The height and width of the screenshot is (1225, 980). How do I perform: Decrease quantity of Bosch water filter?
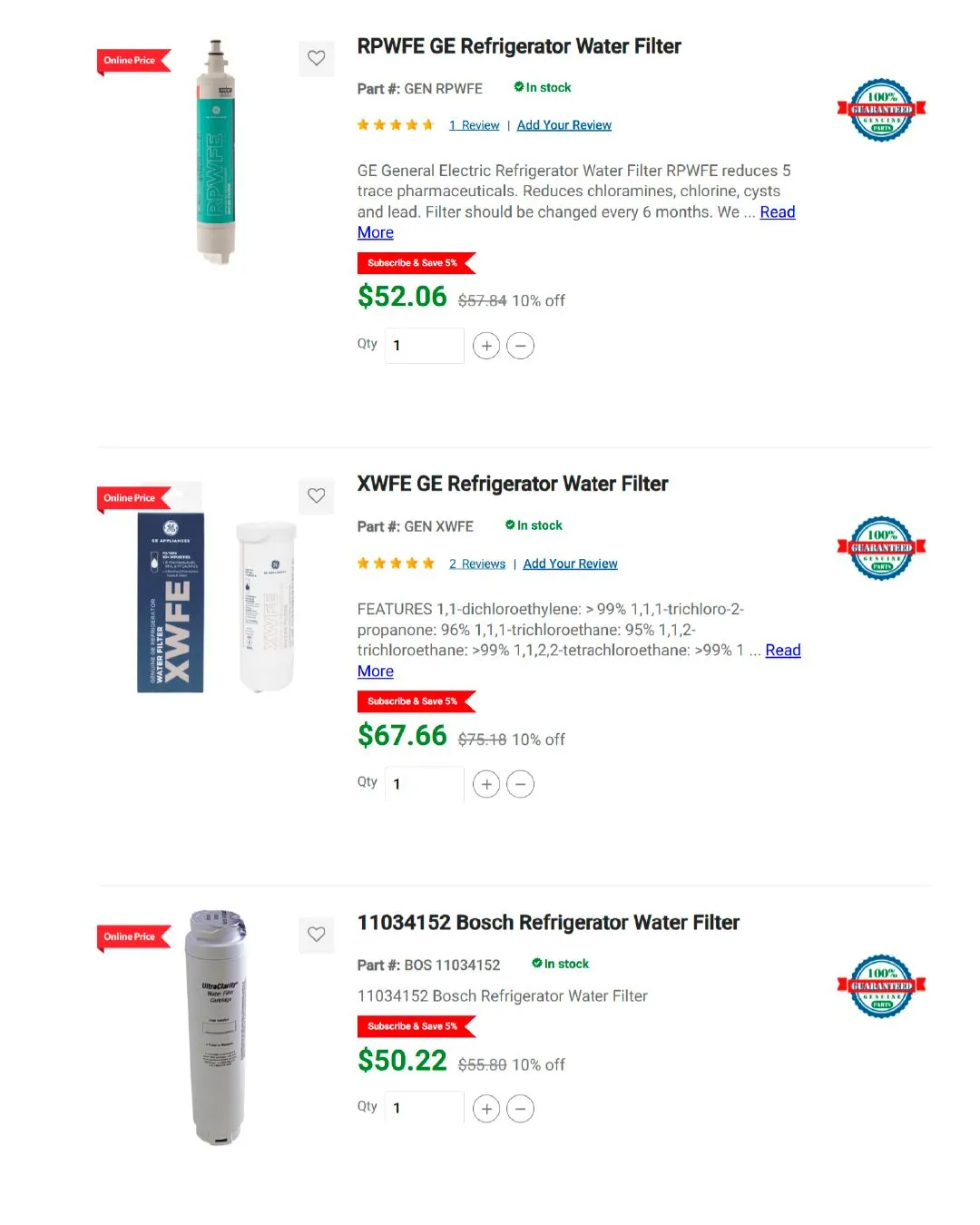pyautogui.click(x=520, y=1108)
